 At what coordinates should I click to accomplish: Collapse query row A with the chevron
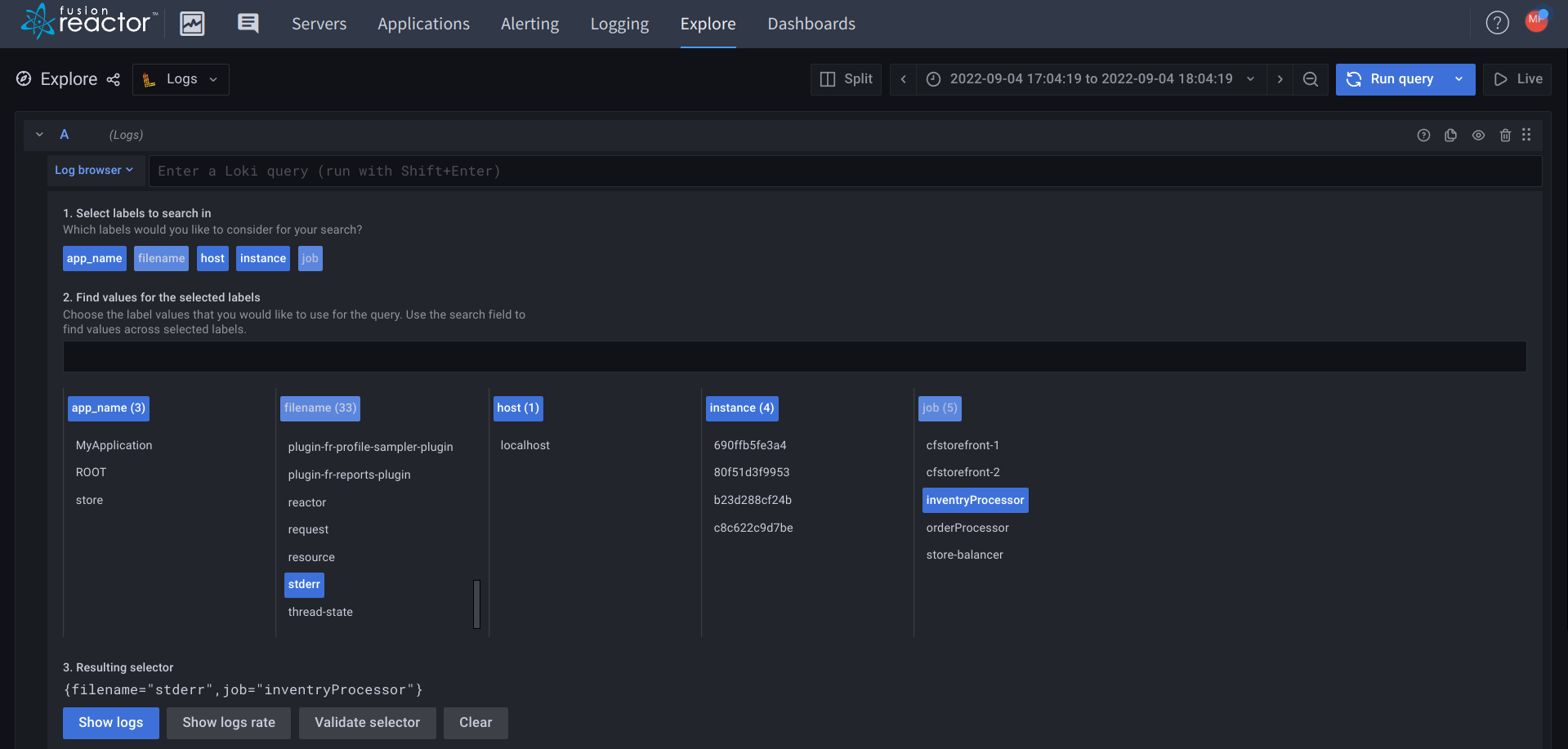pyautogui.click(x=38, y=134)
